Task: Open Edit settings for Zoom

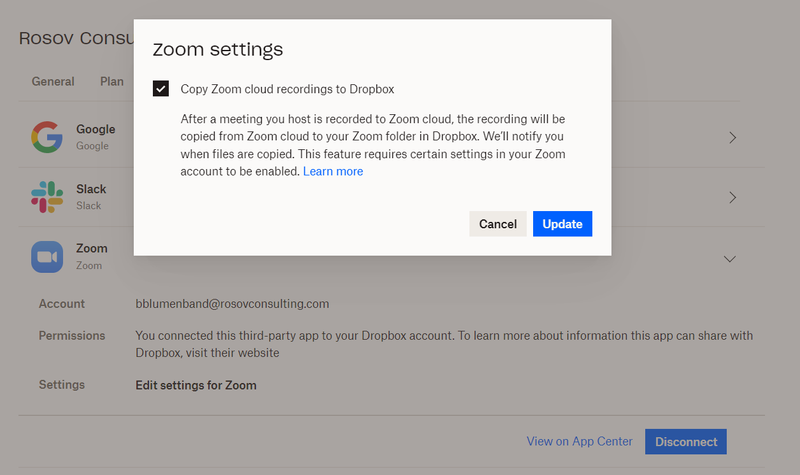Action: [x=196, y=385]
